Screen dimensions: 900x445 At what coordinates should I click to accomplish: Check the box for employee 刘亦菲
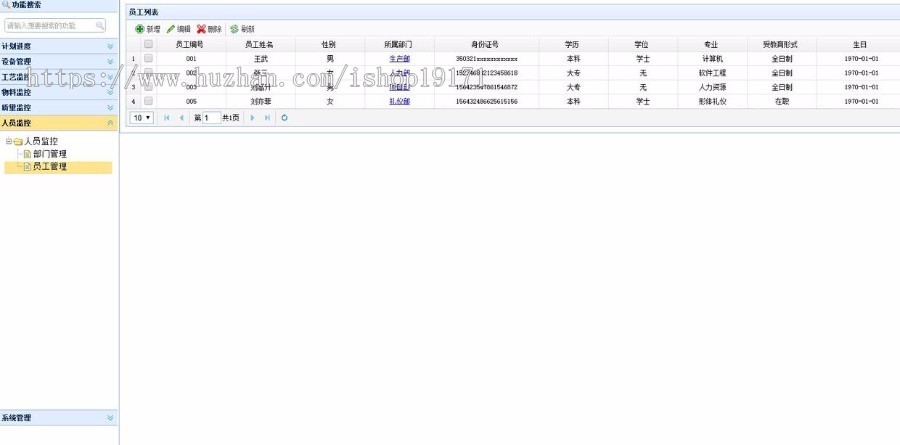tap(149, 101)
